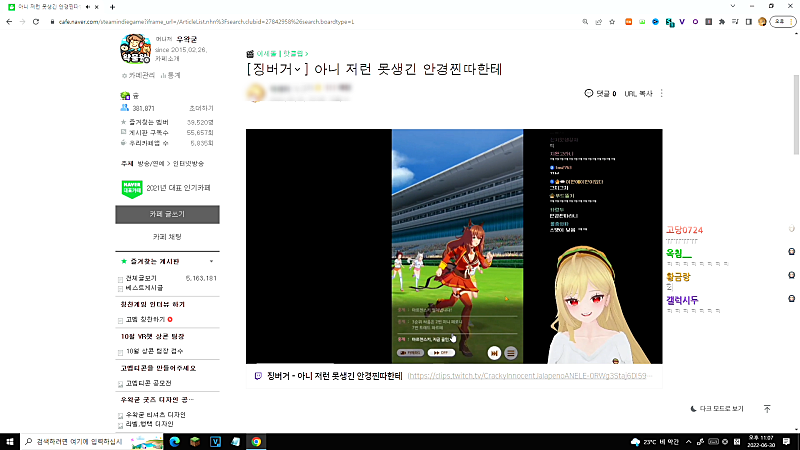Switch to Chrome in the taskbar
This screenshot has width=800, height=450.
pos(256,442)
